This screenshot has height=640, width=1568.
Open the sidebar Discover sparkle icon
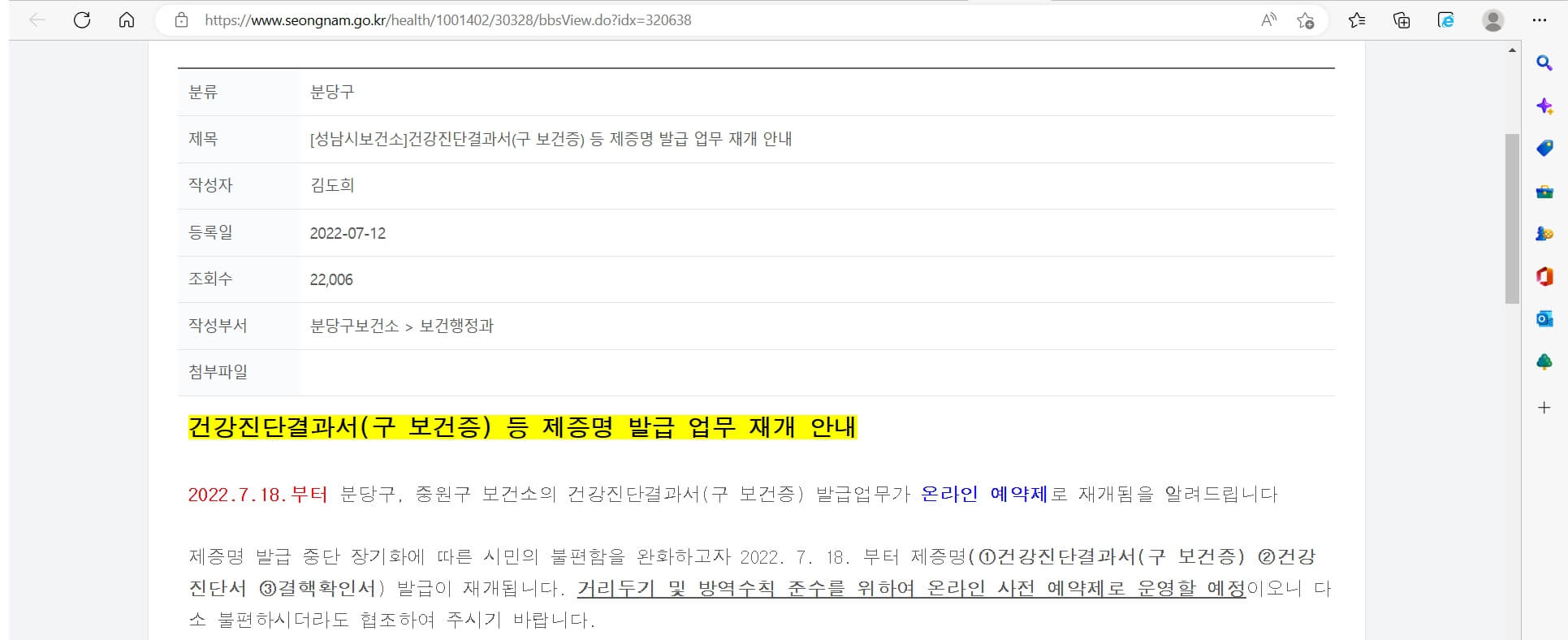pyautogui.click(x=1544, y=106)
